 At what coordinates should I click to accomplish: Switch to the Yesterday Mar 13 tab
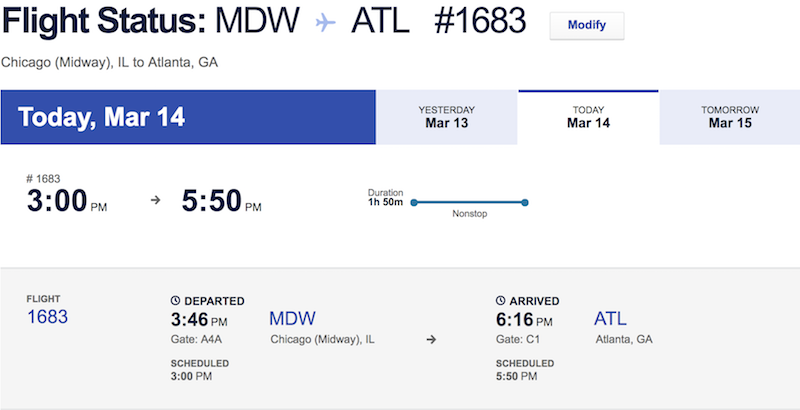pos(446,117)
